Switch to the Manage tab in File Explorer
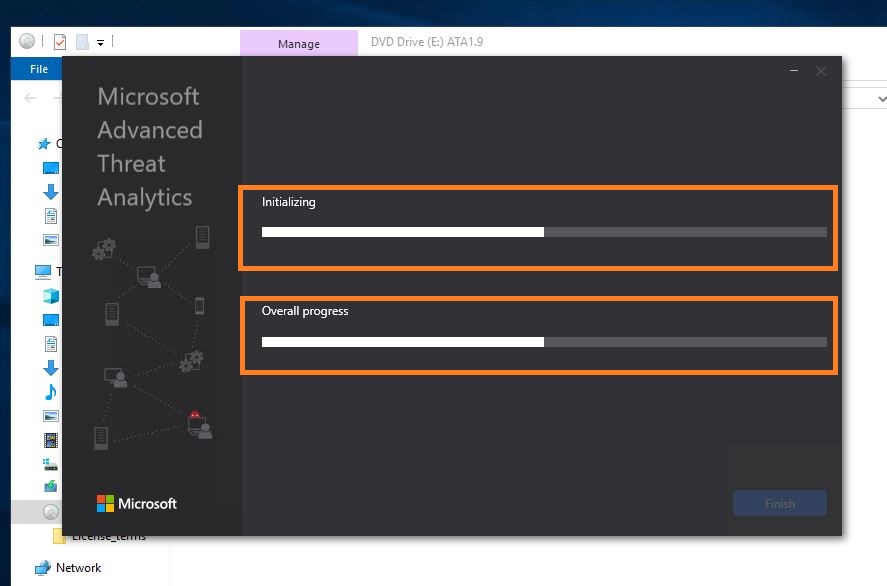The image size is (887, 586). point(299,44)
